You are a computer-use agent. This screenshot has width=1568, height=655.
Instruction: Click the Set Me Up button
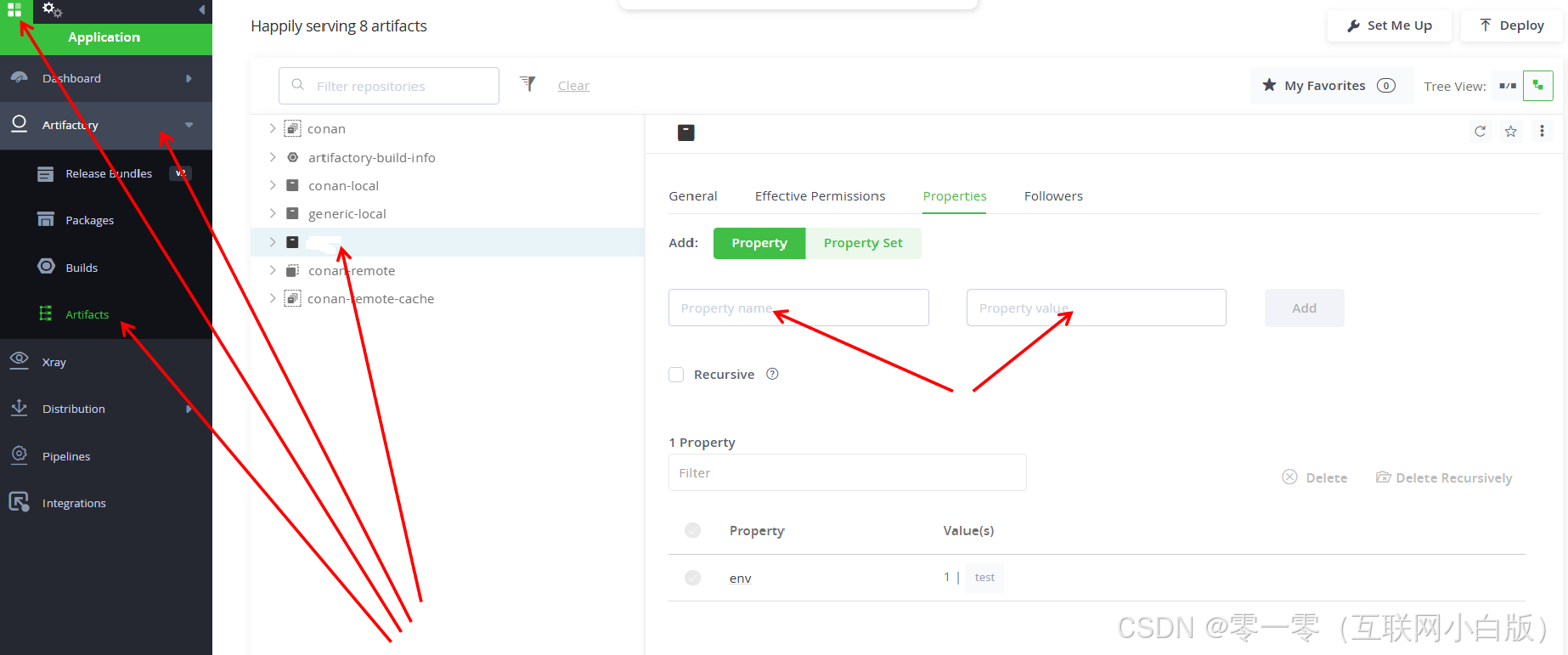click(1390, 25)
